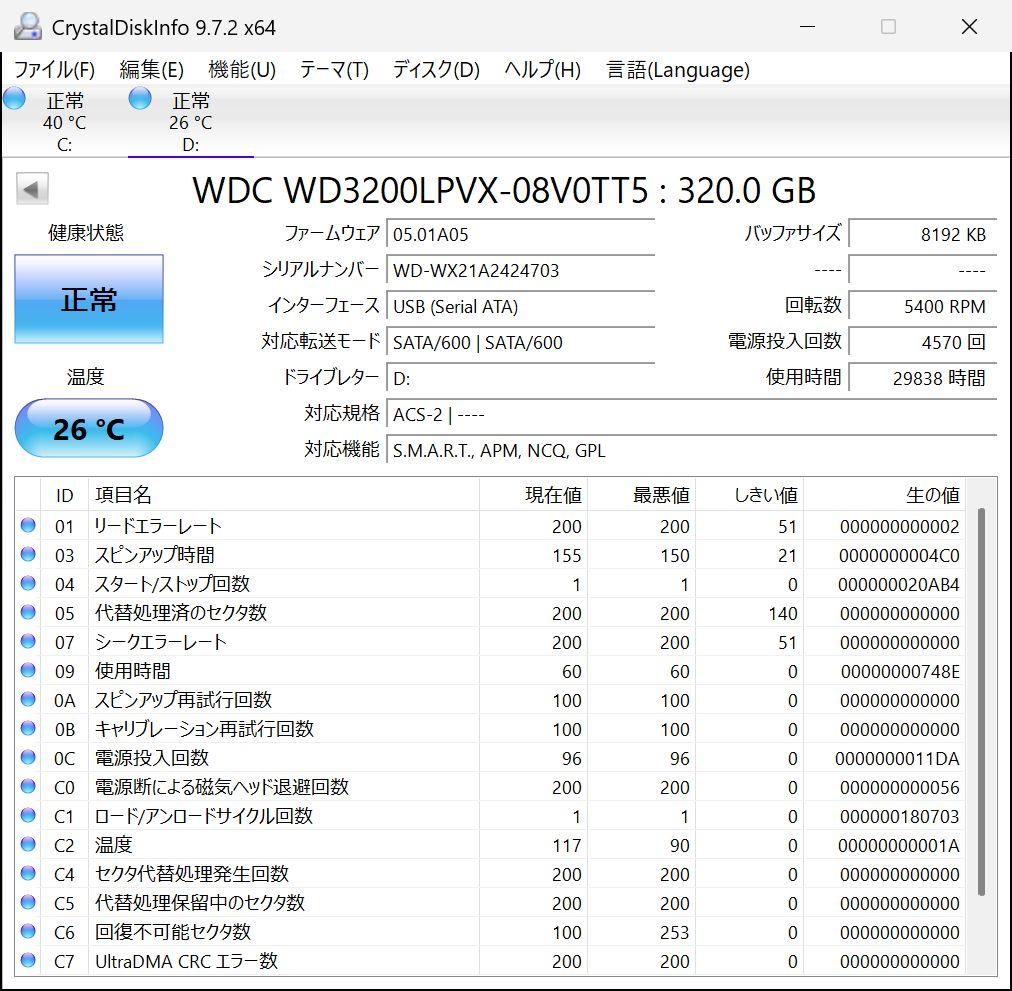Viewport: 1012px width, 991px height.
Task: Click status icon of row C0 磁気ヘッド退避回数
Action: pyautogui.click(x=28, y=787)
